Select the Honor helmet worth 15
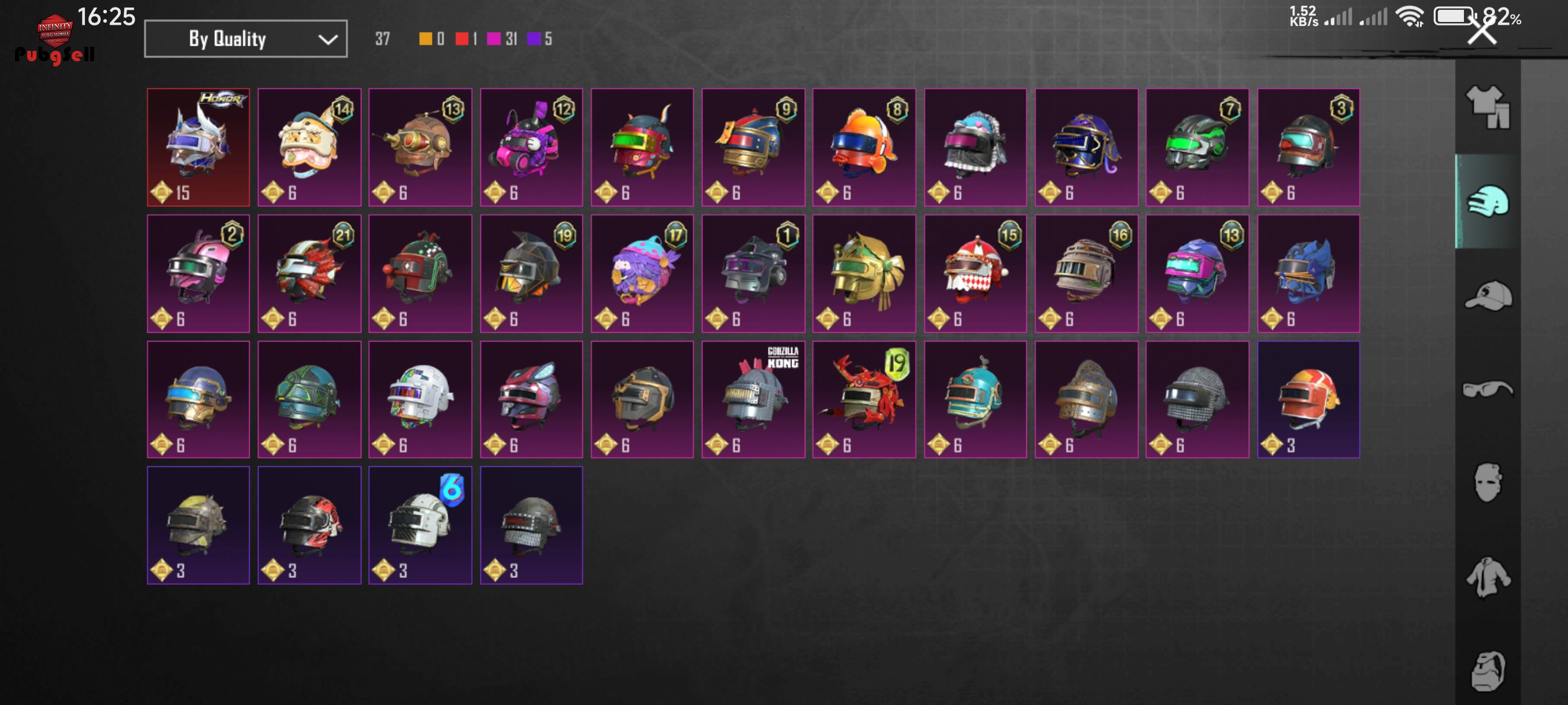Screen dimensions: 1568x705 198,147
